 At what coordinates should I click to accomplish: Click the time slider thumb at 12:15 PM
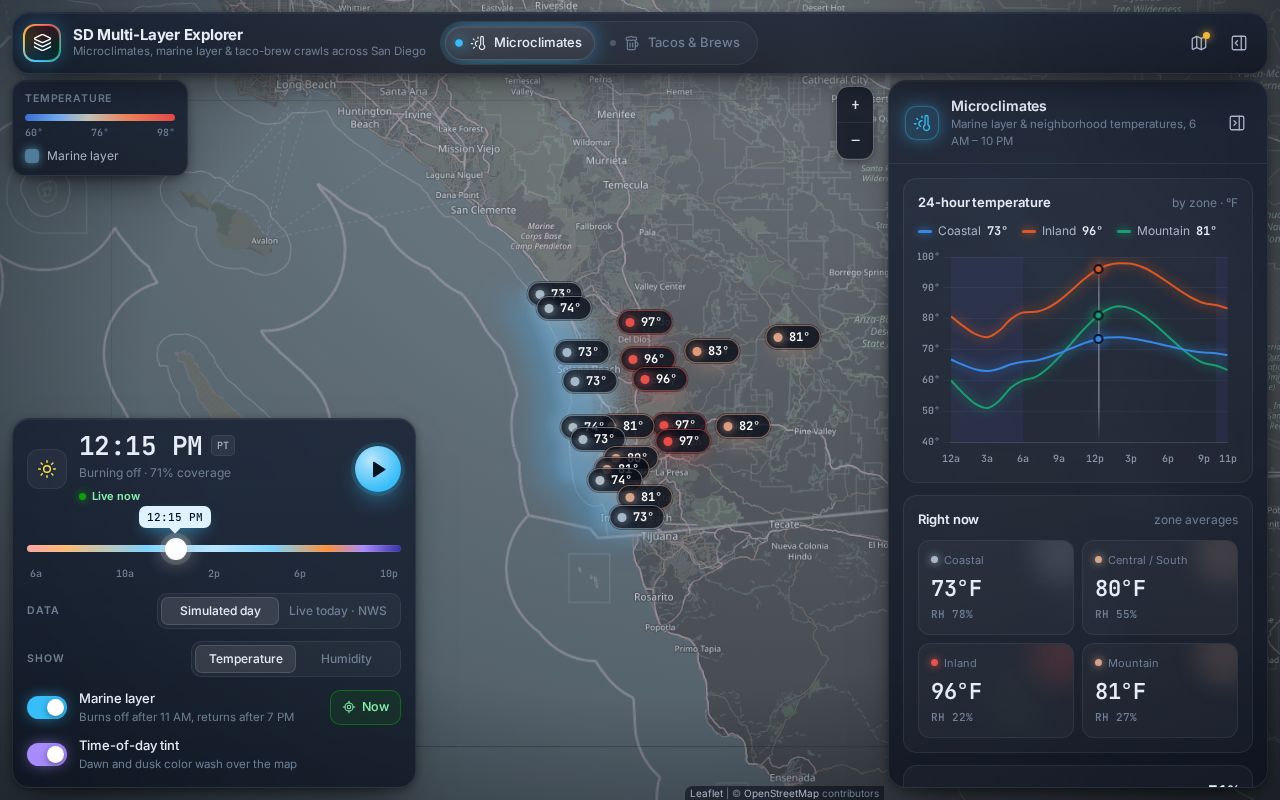pos(176,548)
